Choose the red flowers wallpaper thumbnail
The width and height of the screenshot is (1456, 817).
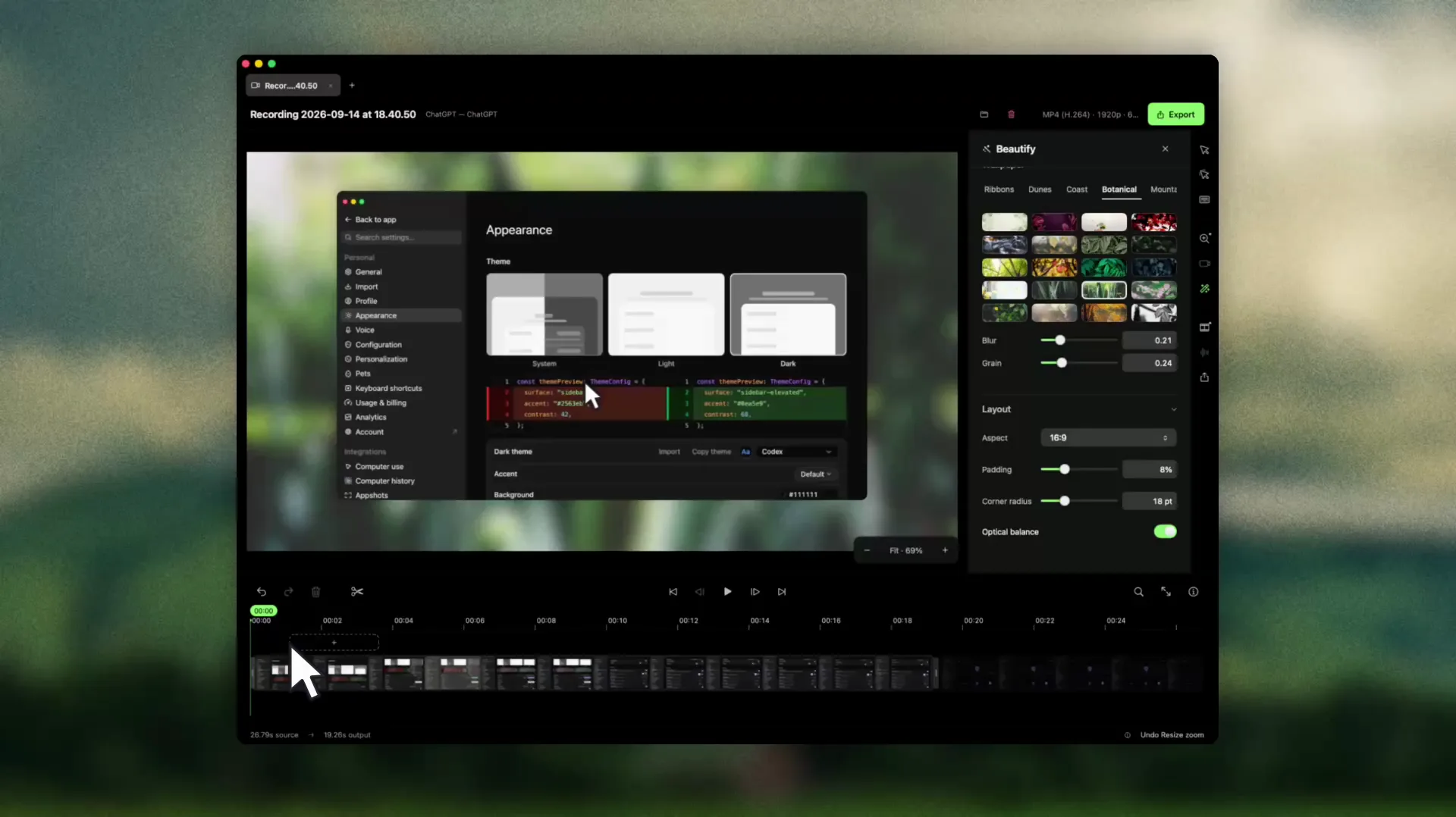click(x=1153, y=222)
